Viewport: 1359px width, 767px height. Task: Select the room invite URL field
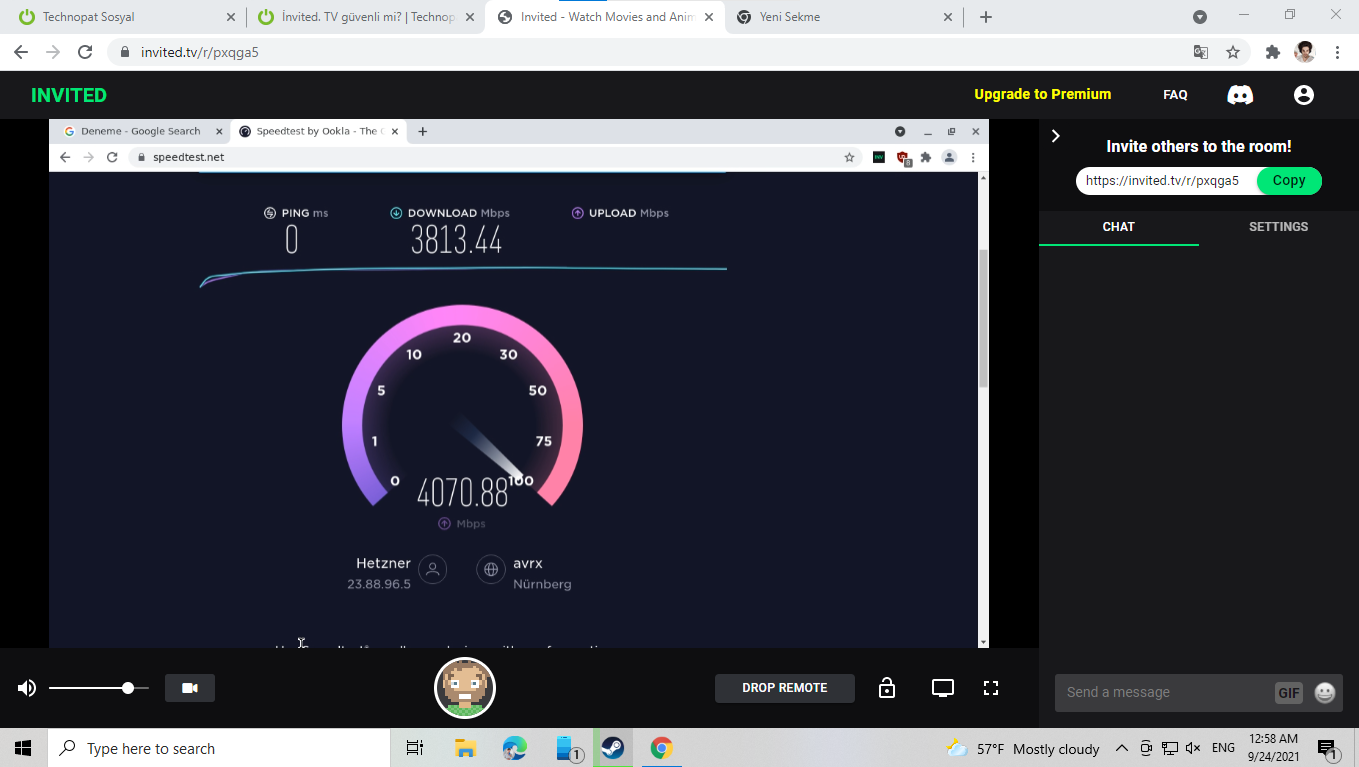[1166, 181]
